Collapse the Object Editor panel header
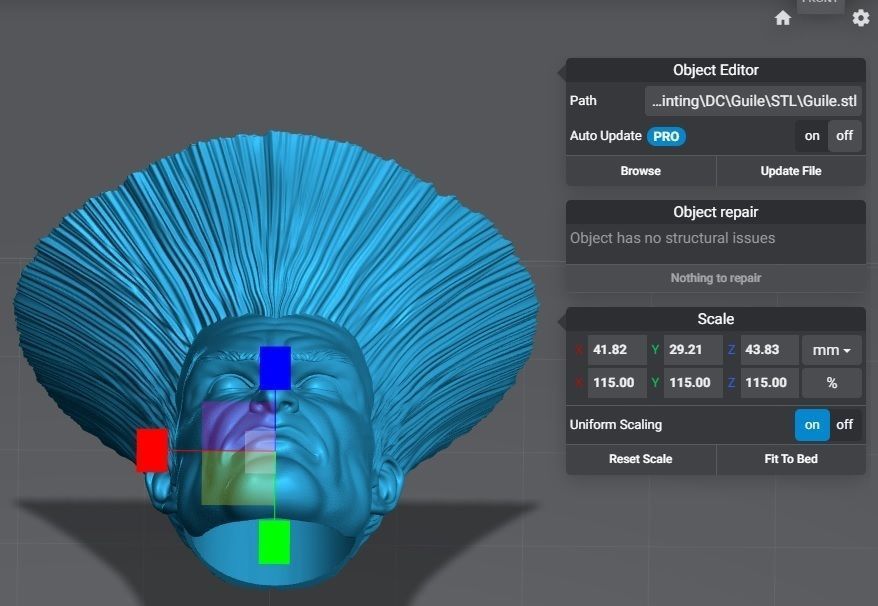Image resolution: width=878 pixels, height=606 pixels. (x=716, y=70)
